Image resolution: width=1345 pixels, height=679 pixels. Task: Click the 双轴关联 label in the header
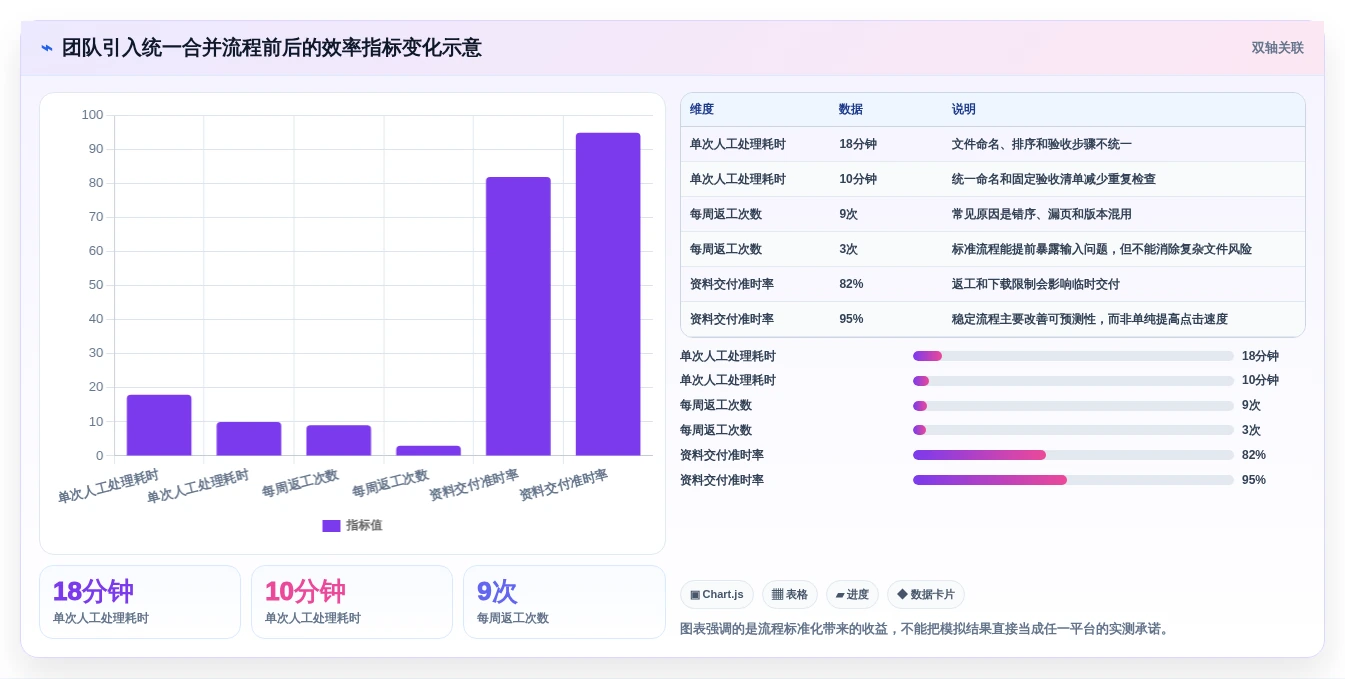tap(1277, 48)
